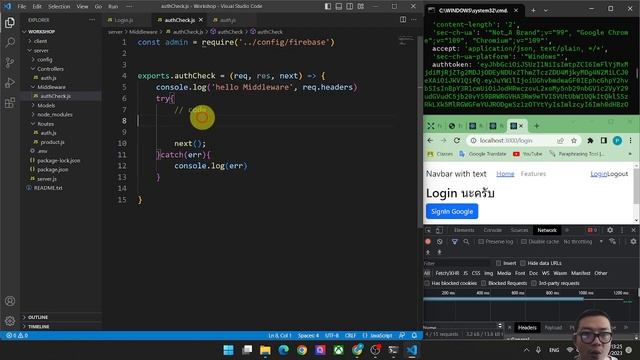Enable the Disable cache checkbox
The width and height of the screenshot is (640, 360).
coord(524,242)
